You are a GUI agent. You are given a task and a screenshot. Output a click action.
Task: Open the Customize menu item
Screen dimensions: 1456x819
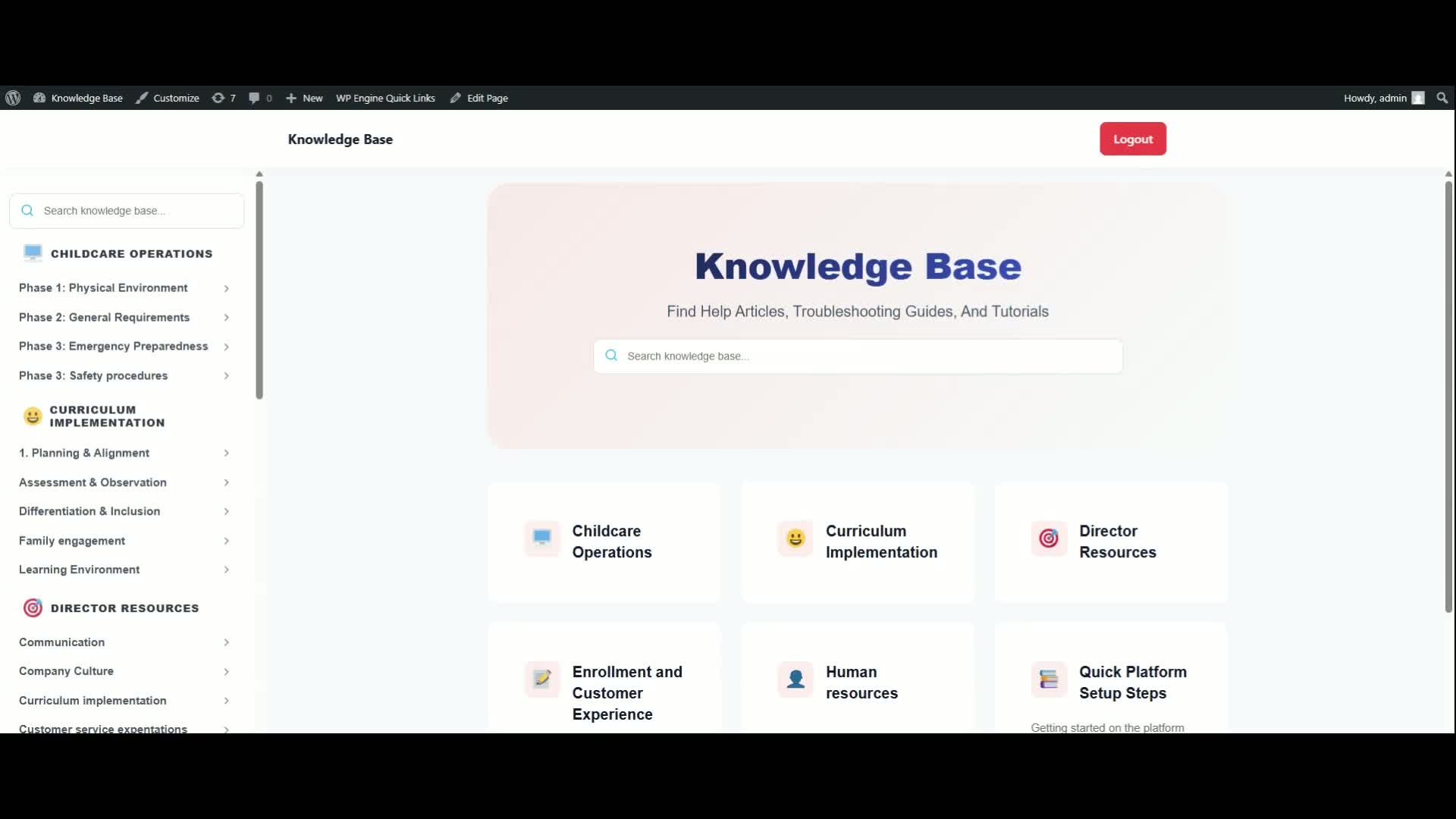[x=168, y=98]
